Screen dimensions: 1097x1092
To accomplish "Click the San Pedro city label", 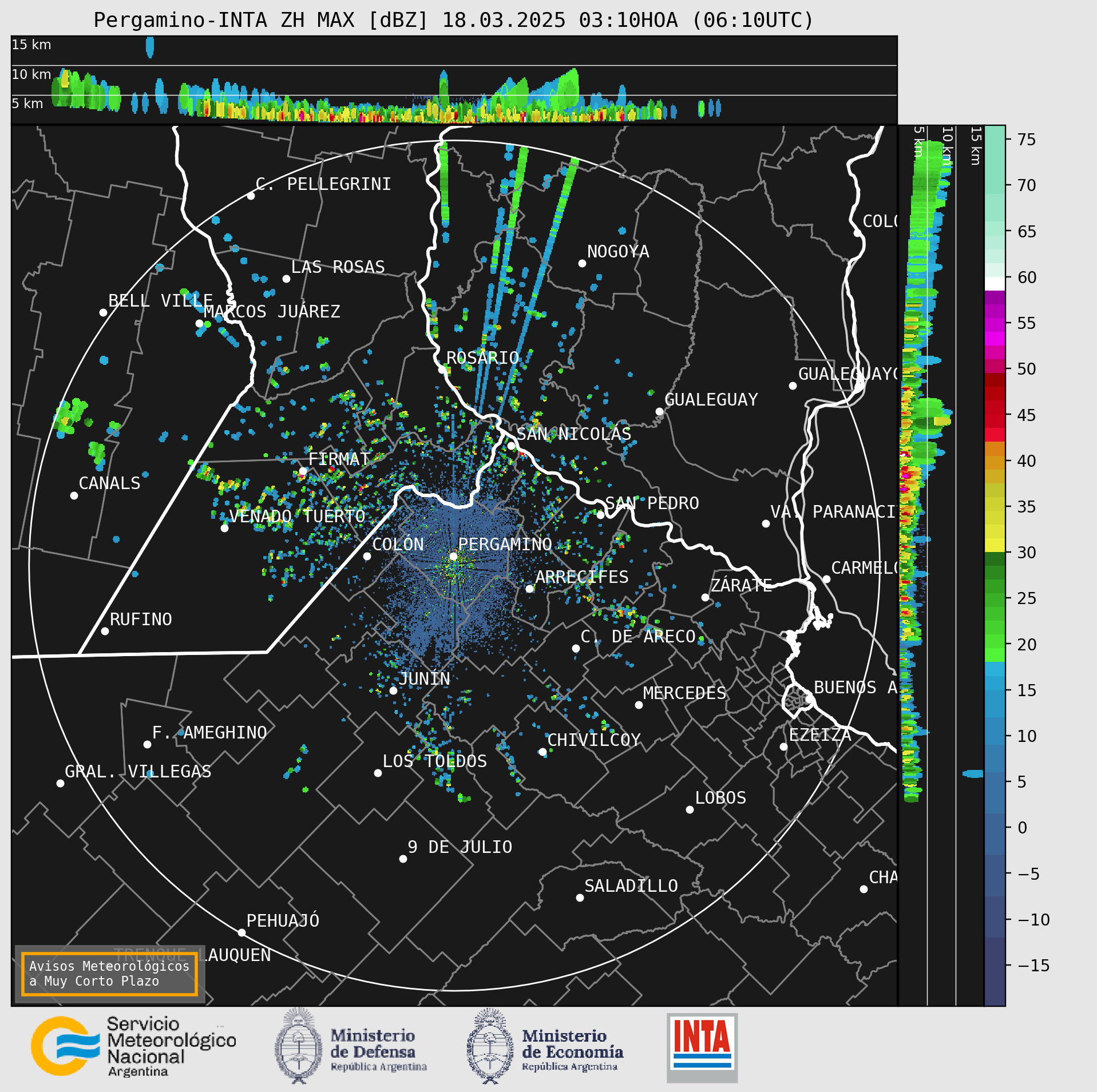I will [652, 503].
